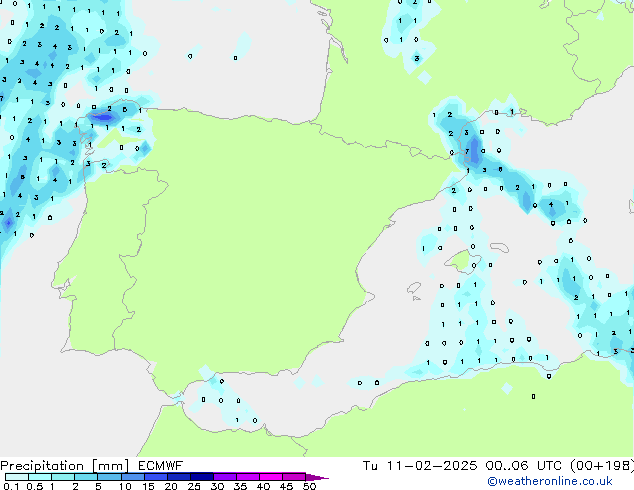634x490 pixels.
Task: Click the 'Tu' weekday label
Action: (370, 466)
